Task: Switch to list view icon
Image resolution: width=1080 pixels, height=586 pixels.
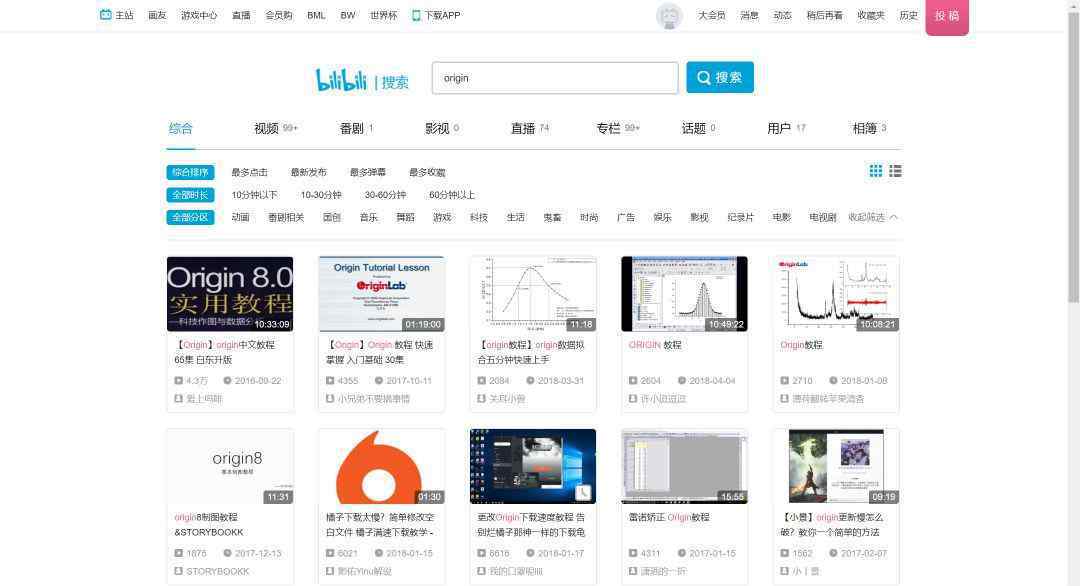Action: point(895,171)
